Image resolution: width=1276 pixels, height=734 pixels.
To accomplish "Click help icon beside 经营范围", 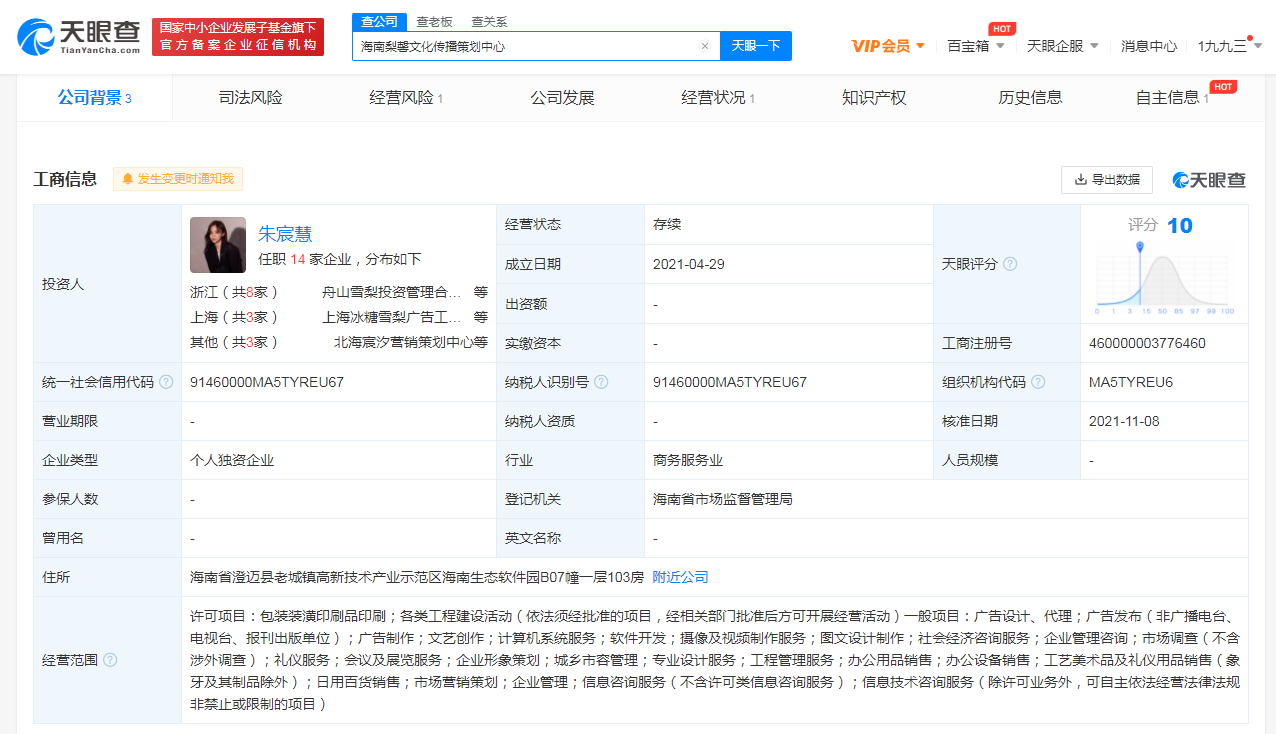I will [x=110, y=660].
